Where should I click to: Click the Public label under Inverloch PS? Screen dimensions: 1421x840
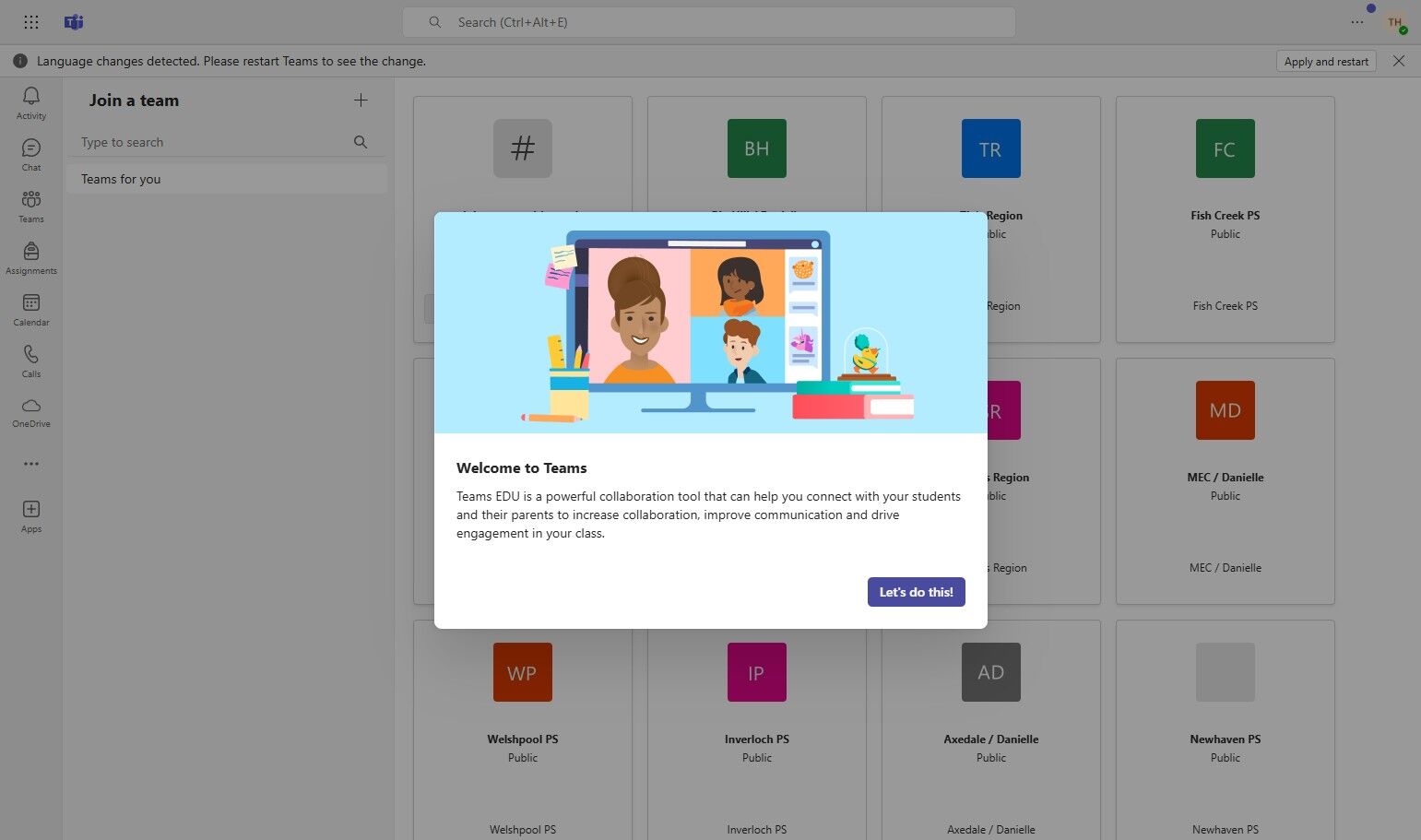[x=757, y=757]
